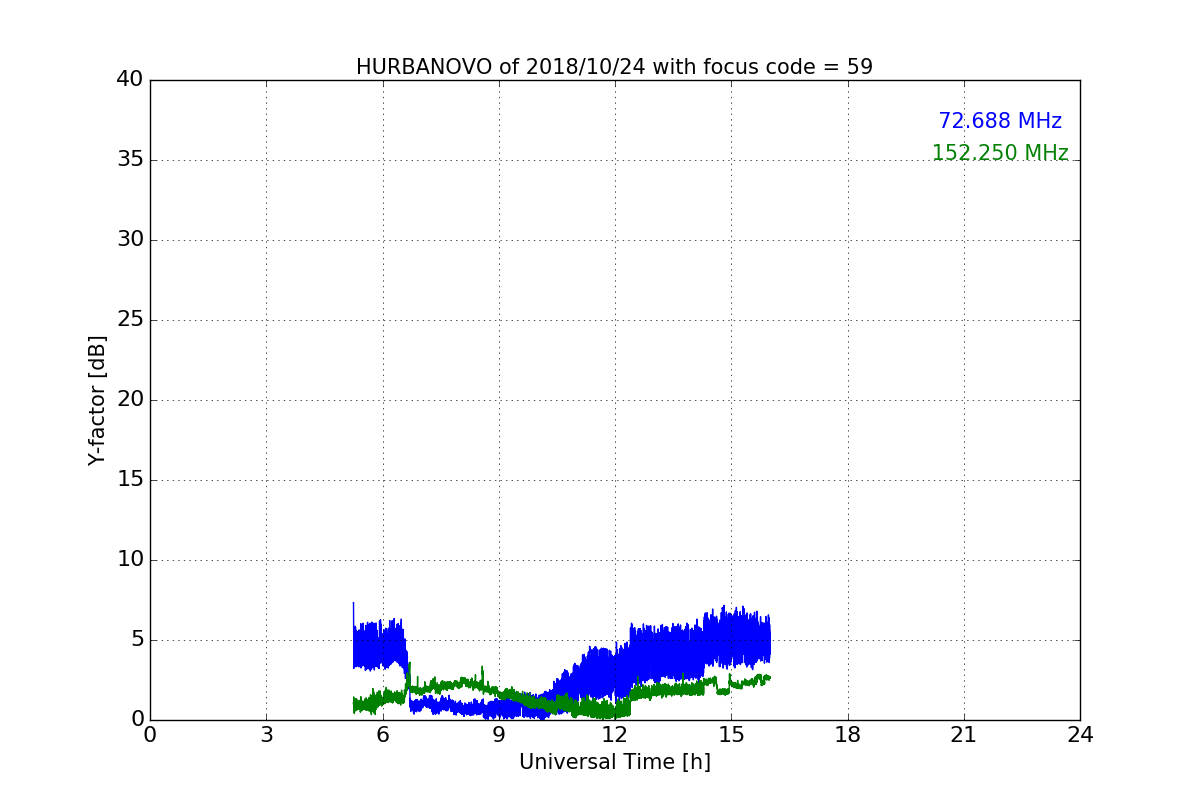The height and width of the screenshot is (800, 1200).
Task: Click the x-axis tick label '9'
Action: click(x=499, y=734)
